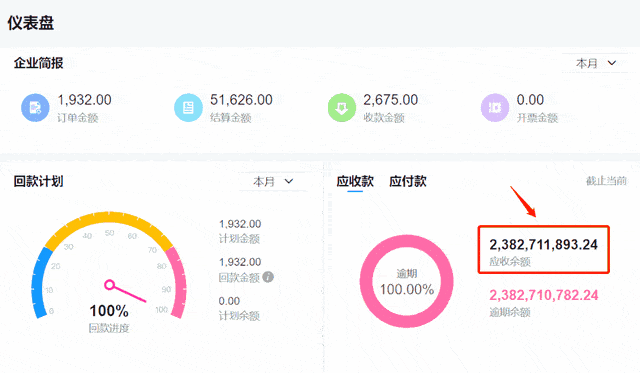Click the 1,932.00 订单金额 value
This screenshot has height=373, width=640.
click(84, 100)
